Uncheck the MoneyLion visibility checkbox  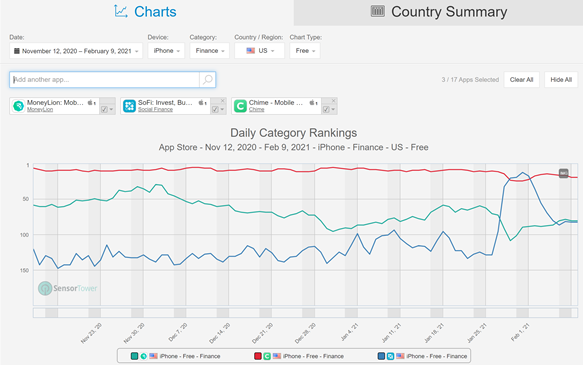point(104,109)
